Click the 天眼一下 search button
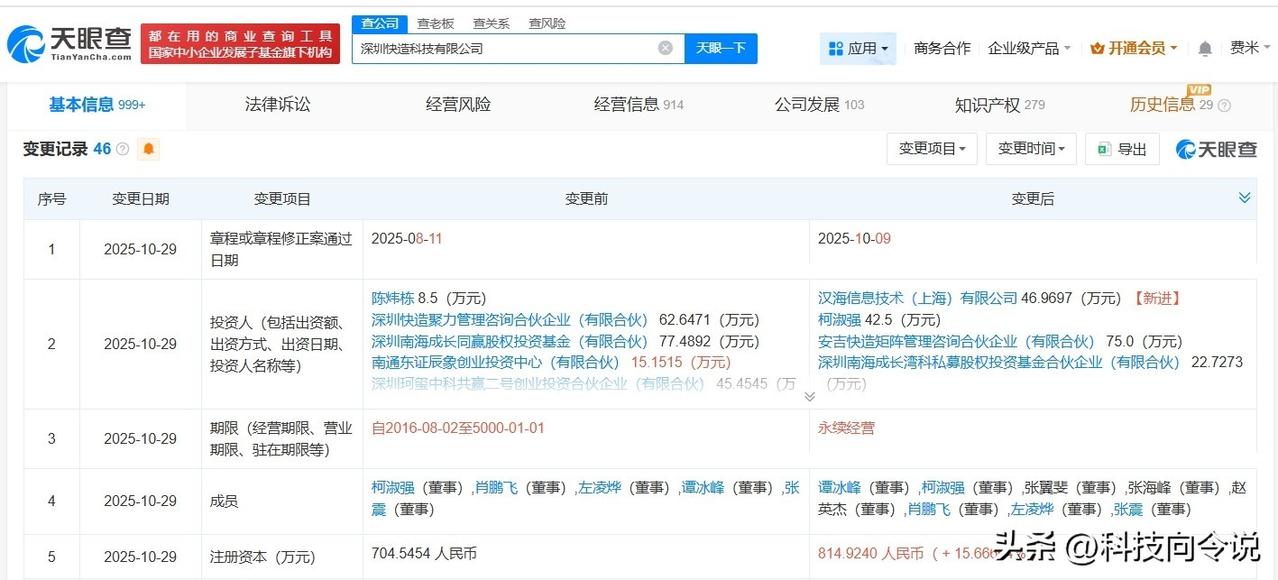1278x580 pixels. (x=721, y=47)
